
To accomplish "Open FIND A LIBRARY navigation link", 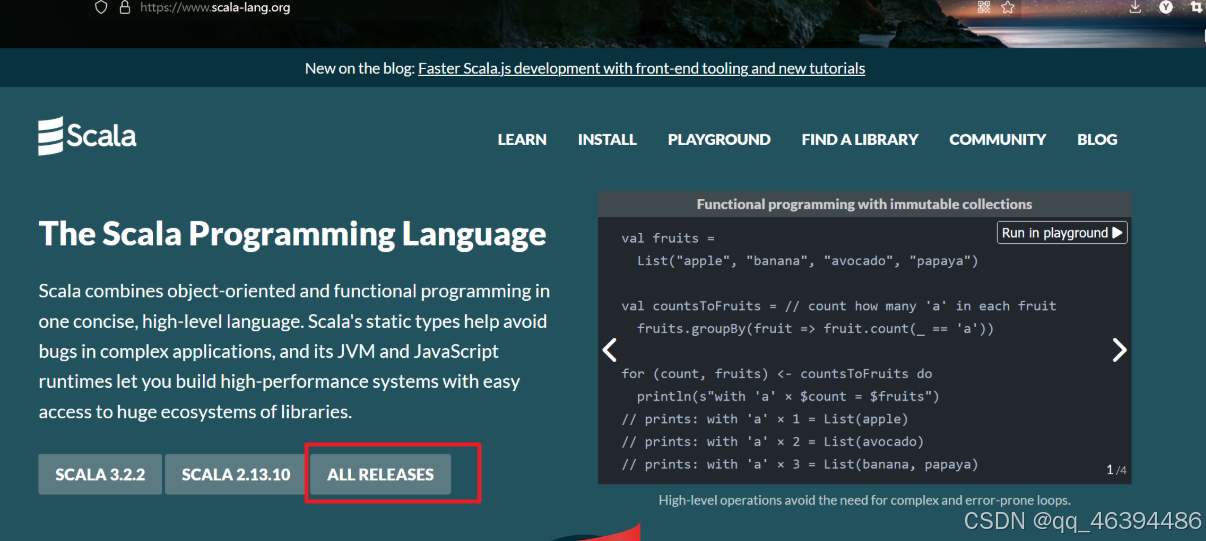I will [x=860, y=140].
